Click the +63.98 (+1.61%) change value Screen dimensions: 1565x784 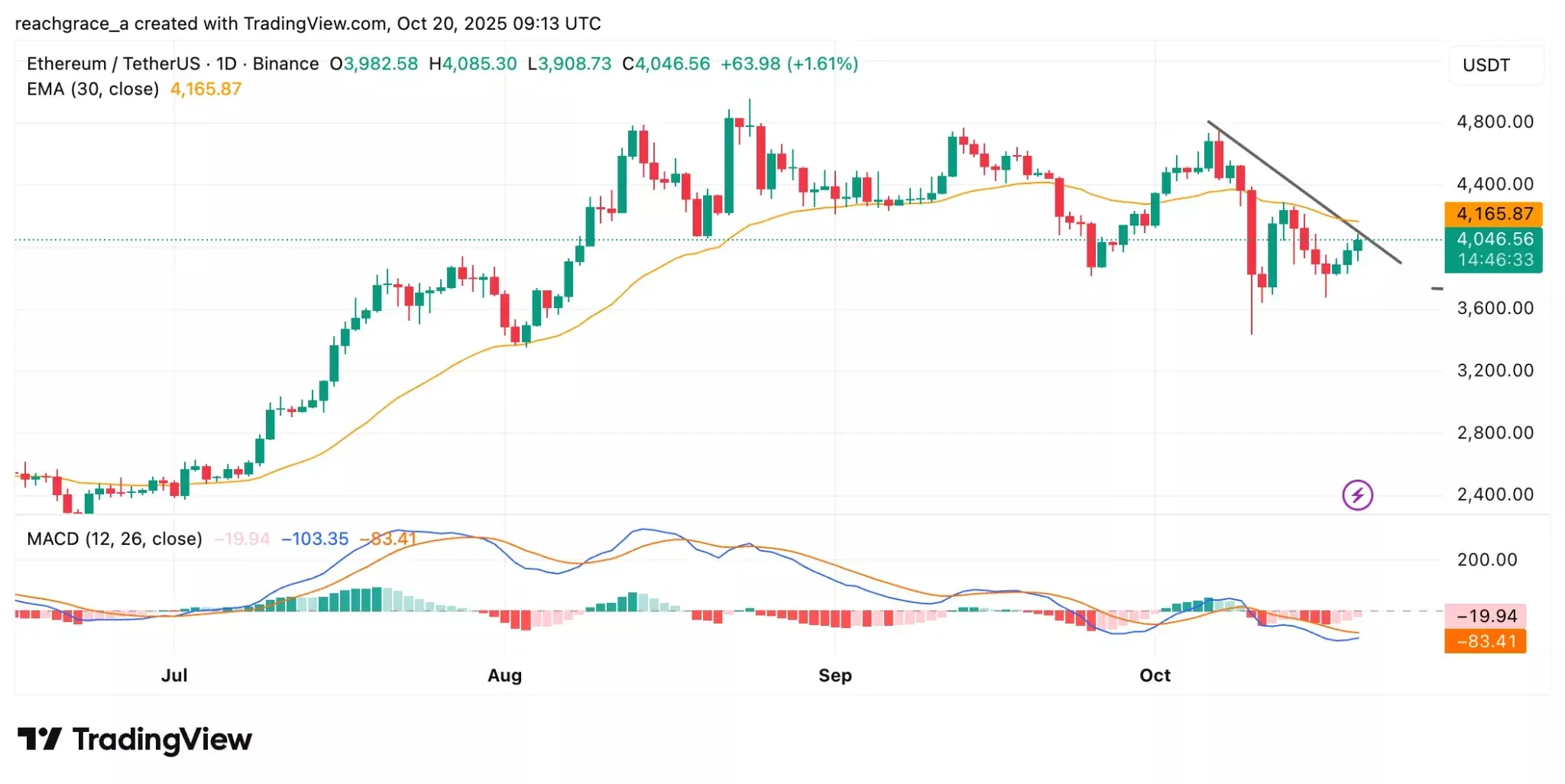(x=789, y=64)
